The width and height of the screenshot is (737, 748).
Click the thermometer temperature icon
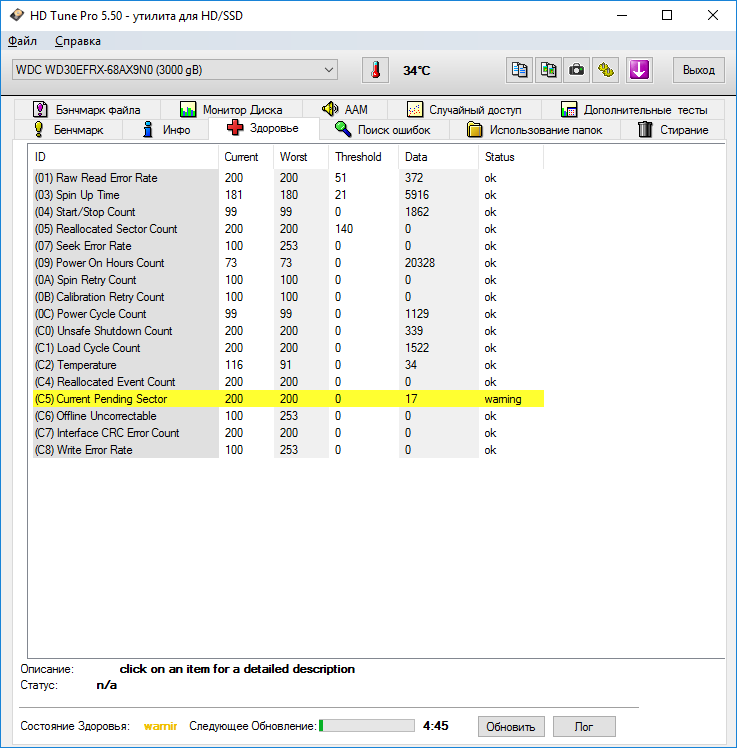375,70
